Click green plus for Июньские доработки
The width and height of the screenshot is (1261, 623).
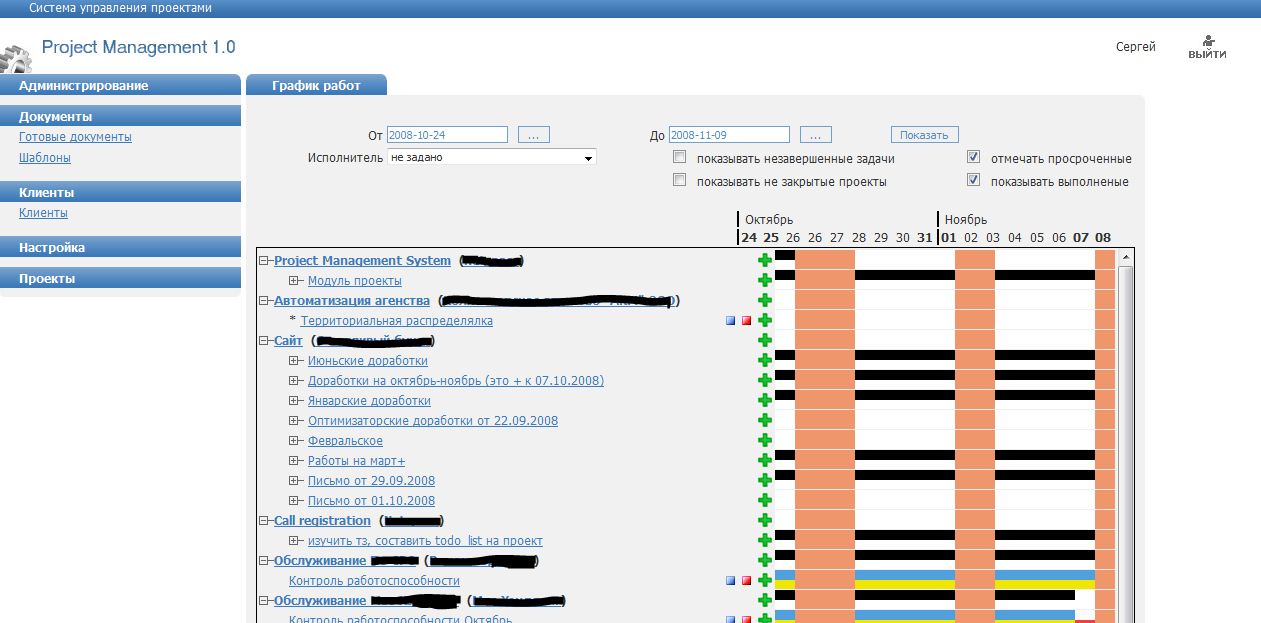pyautogui.click(x=765, y=360)
